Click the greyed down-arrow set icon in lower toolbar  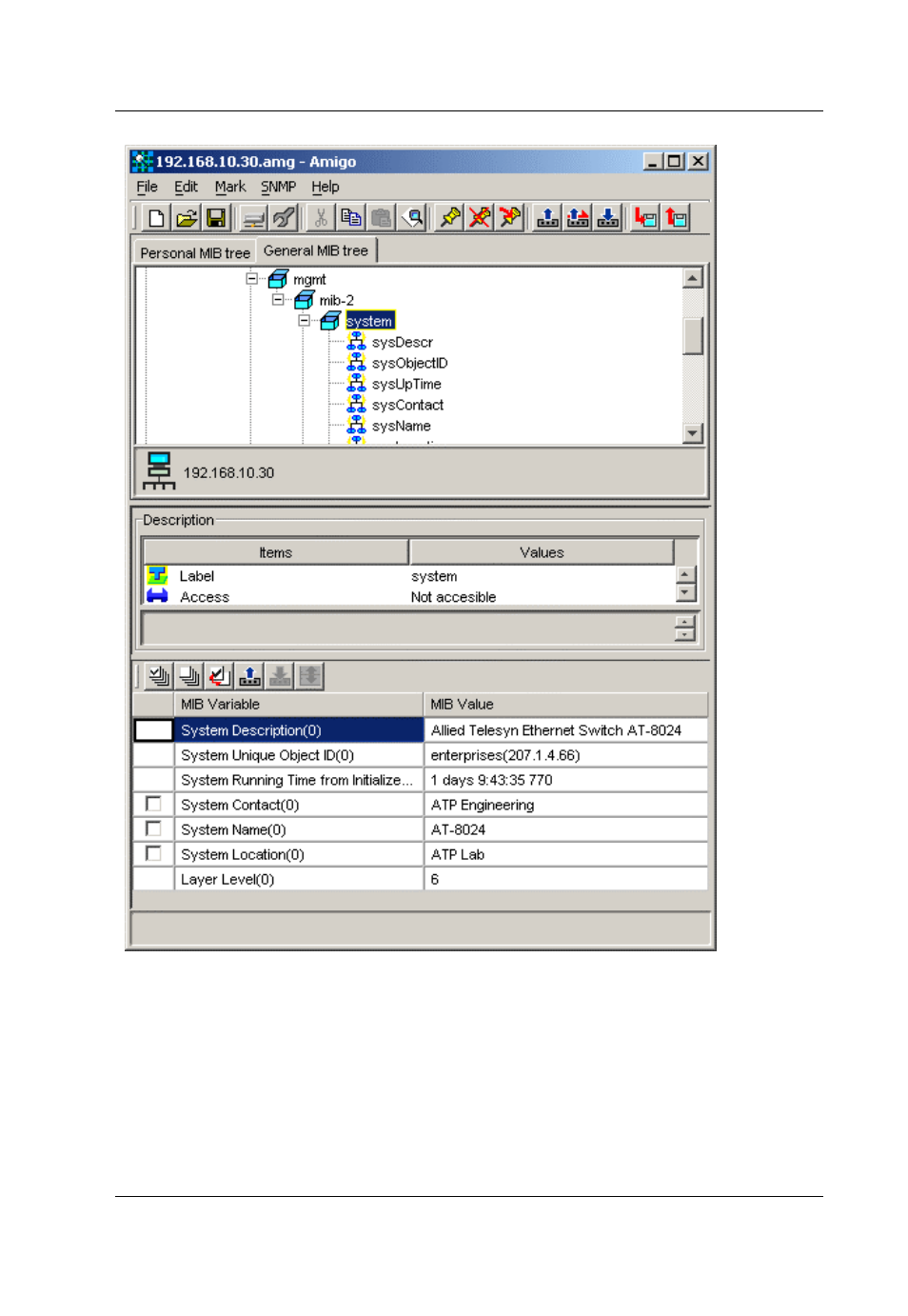[x=280, y=676]
